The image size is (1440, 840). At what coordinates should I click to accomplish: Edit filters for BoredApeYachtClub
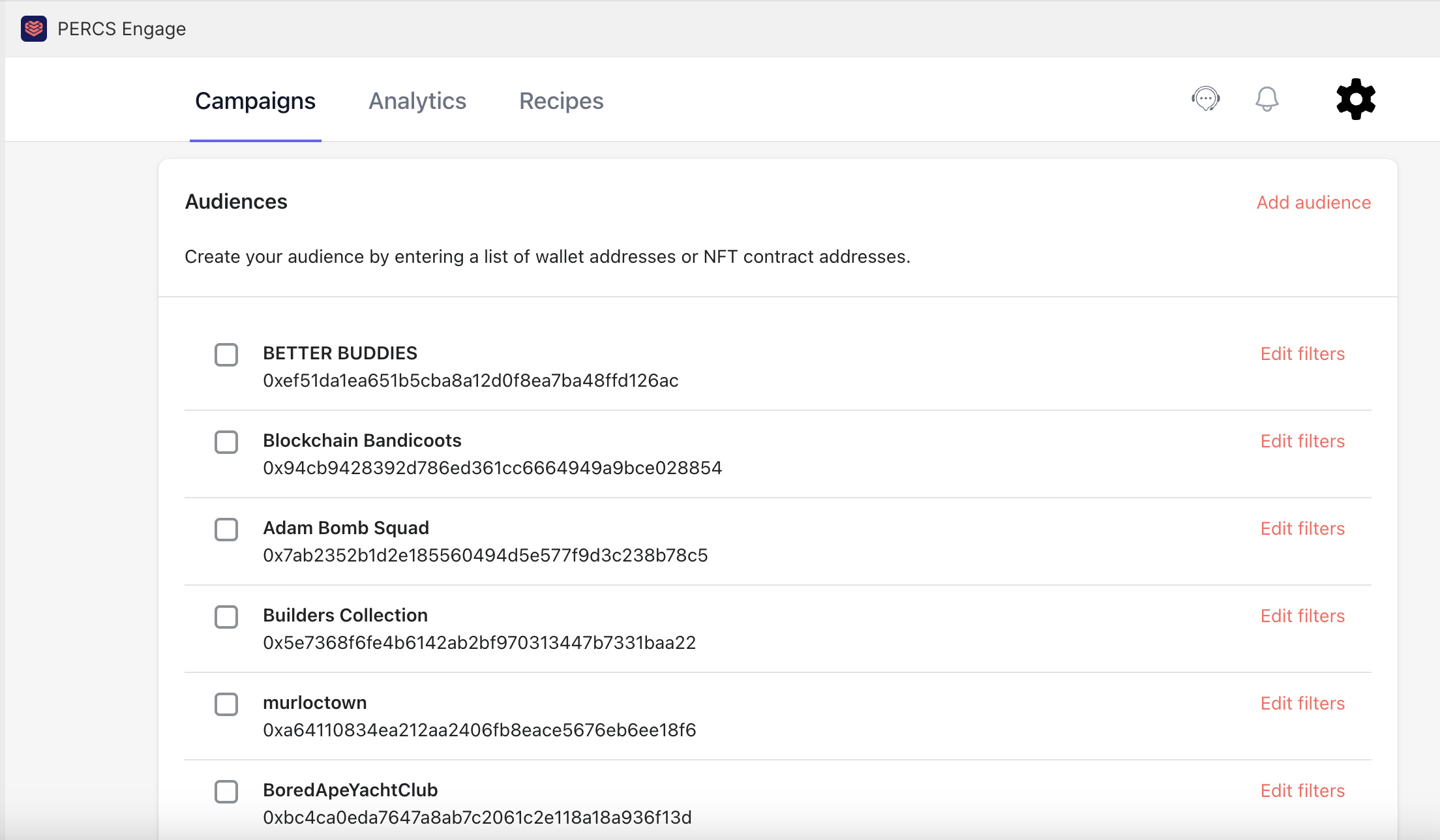tap(1302, 790)
